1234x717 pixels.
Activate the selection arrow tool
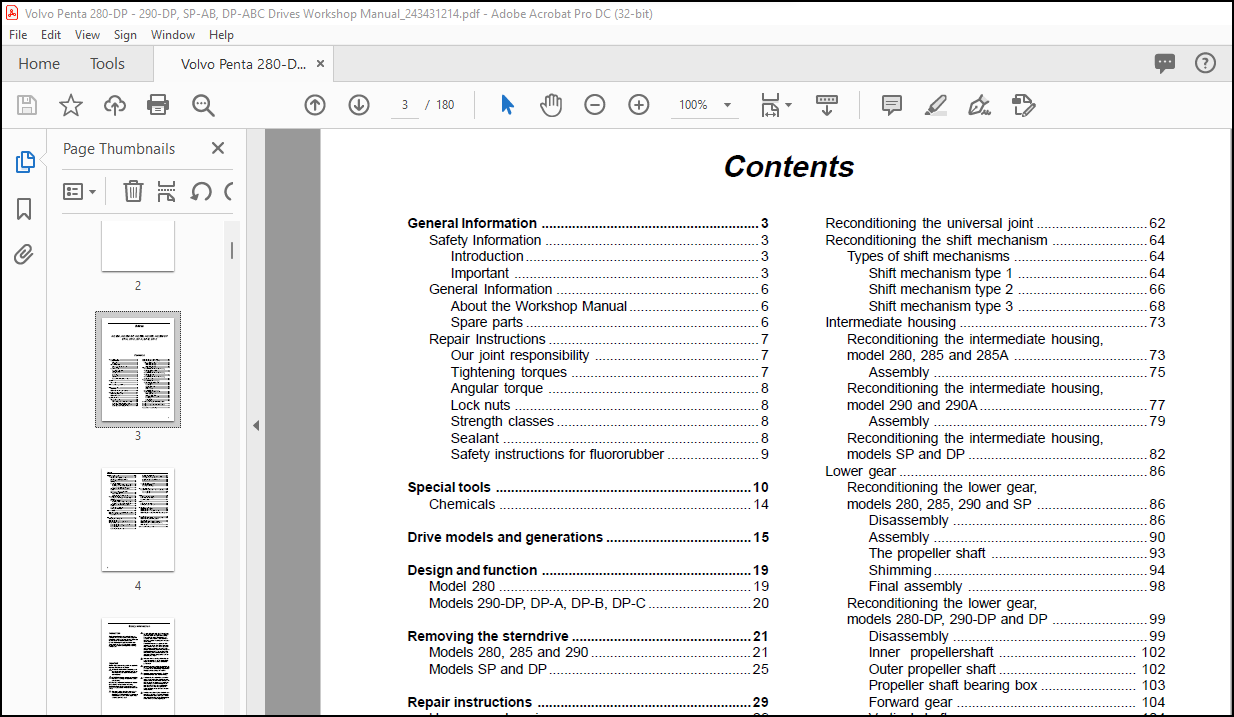point(507,105)
